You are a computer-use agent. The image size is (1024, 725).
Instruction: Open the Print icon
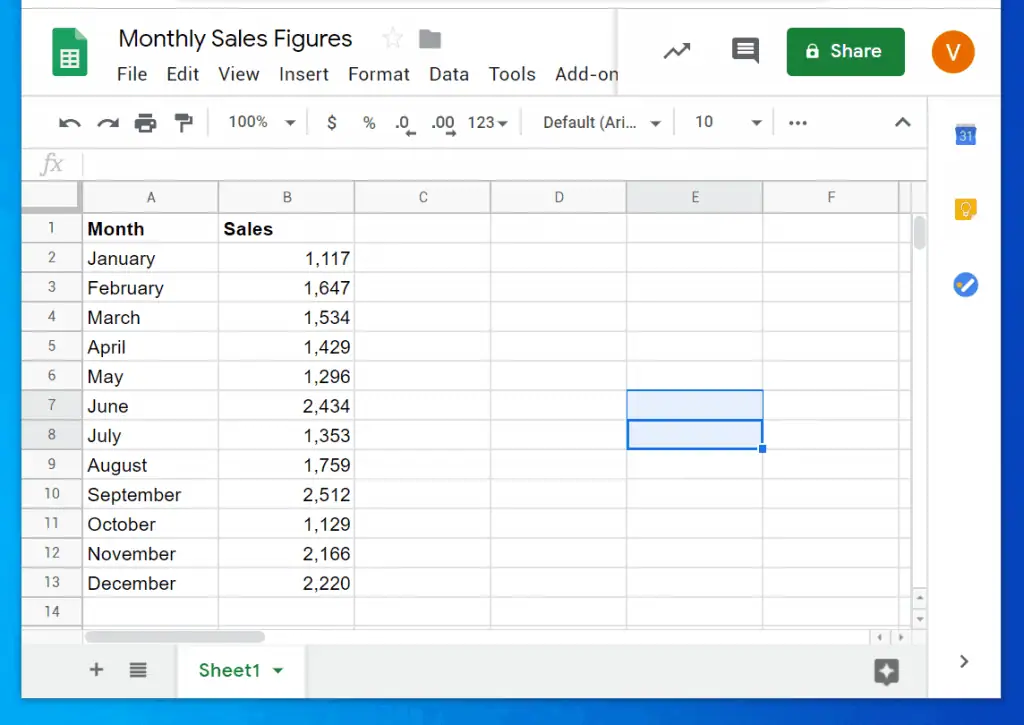(x=146, y=122)
